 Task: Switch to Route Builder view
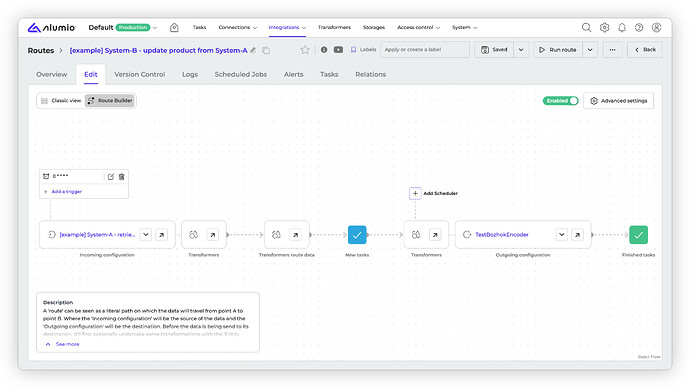pos(110,100)
